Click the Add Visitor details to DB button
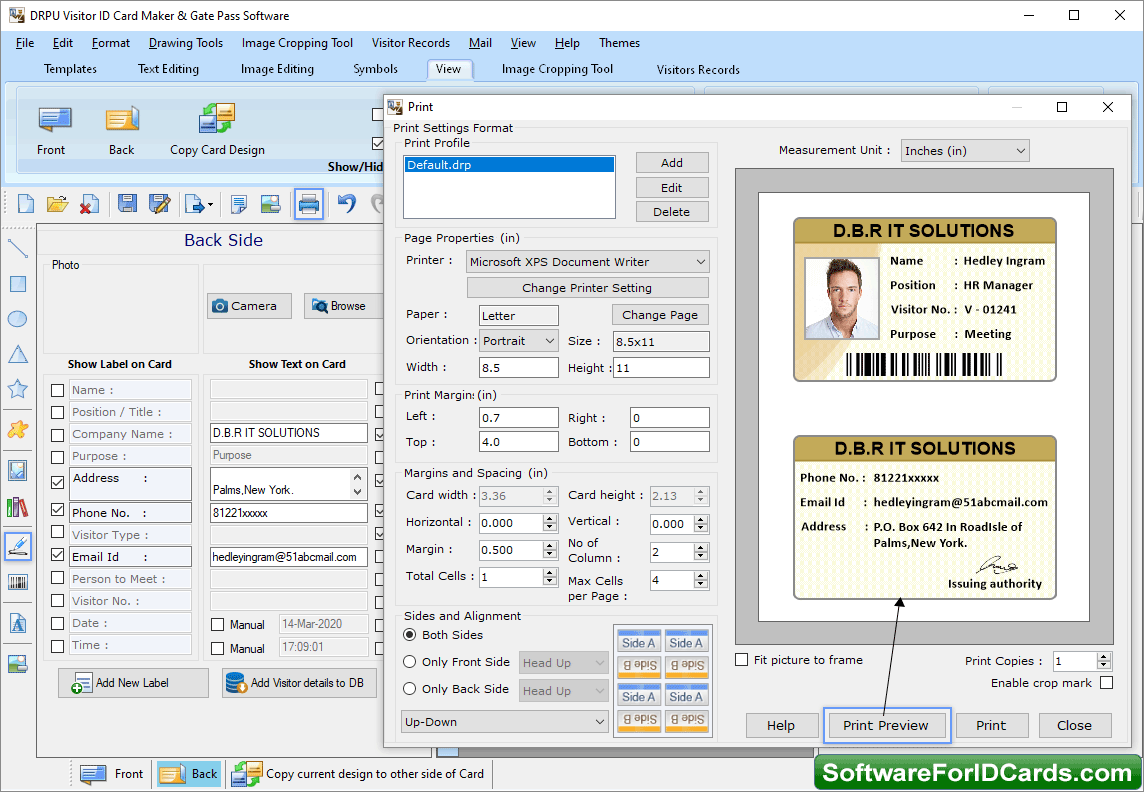Viewport: 1144px width, 792px height. (299, 683)
